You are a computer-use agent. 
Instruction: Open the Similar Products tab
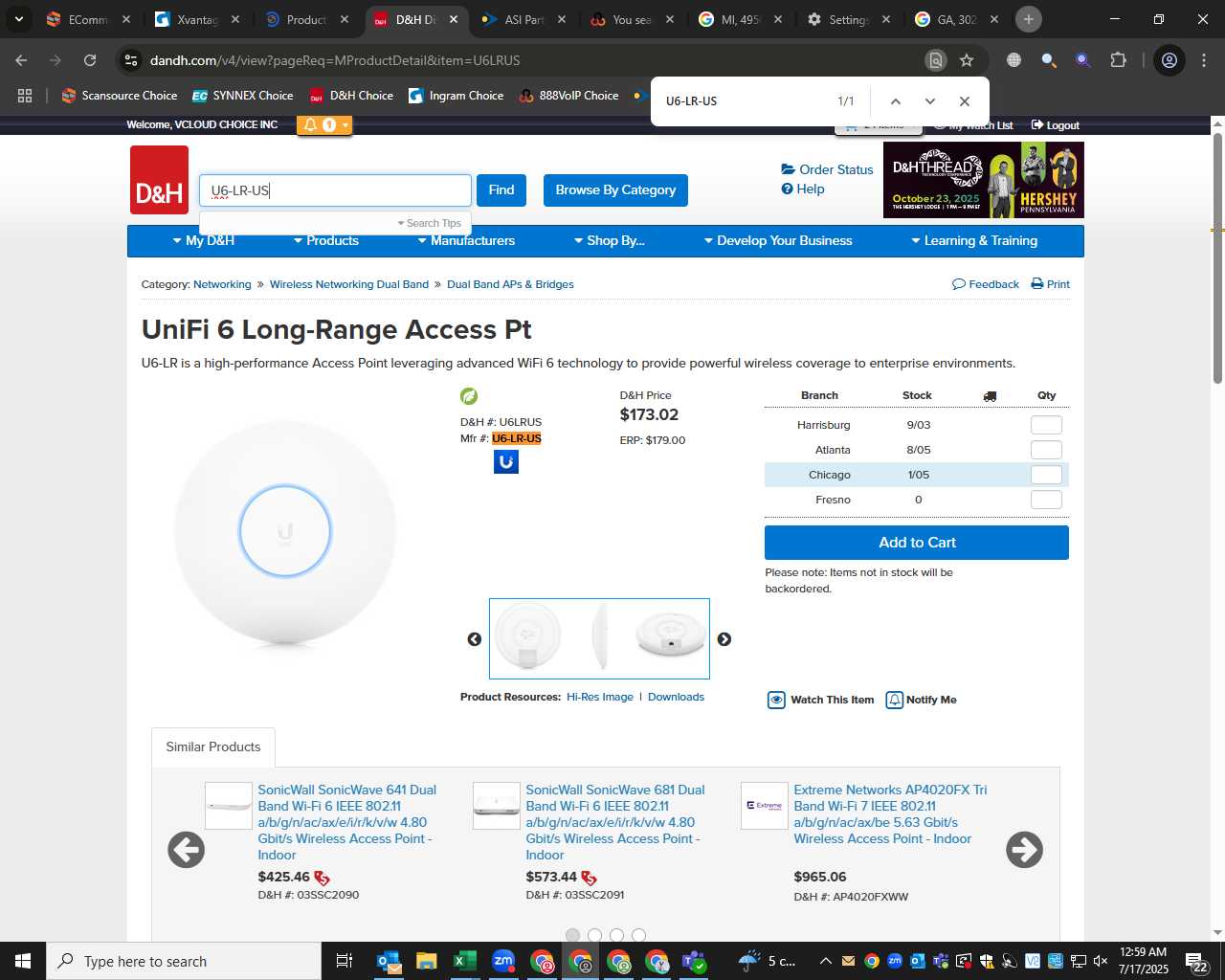[213, 747]
